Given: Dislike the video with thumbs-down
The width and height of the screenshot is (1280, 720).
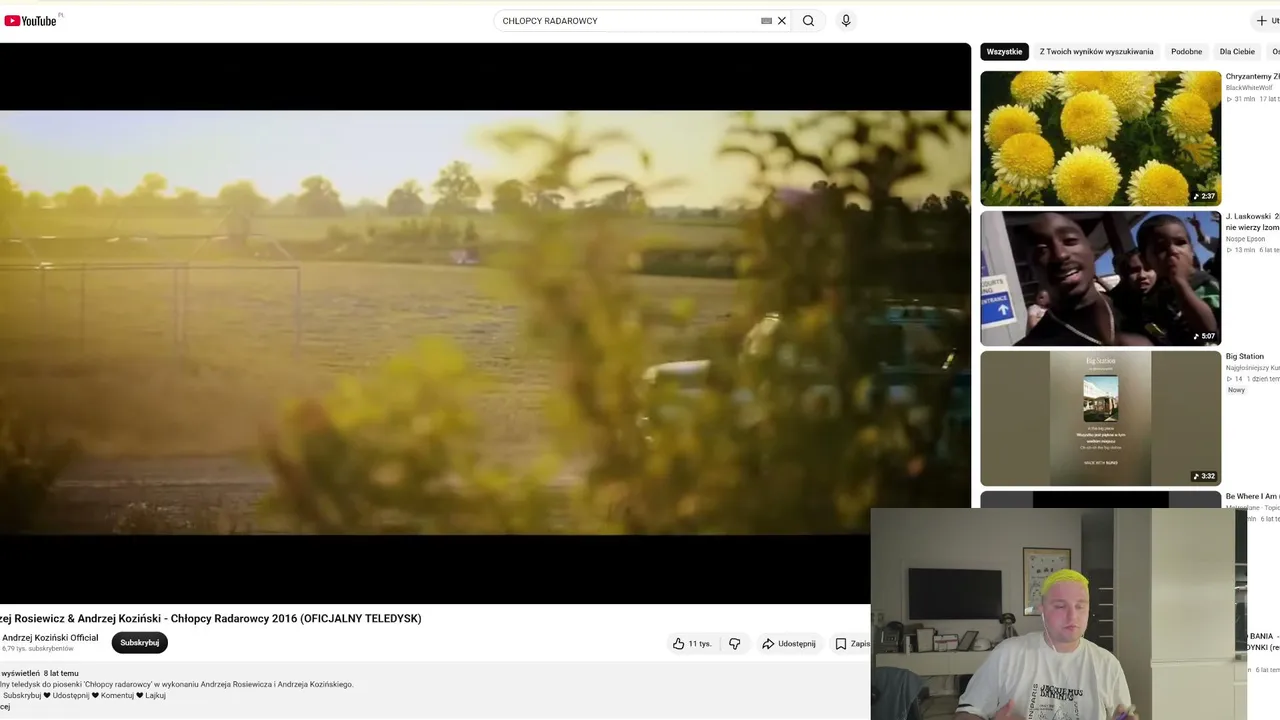Looking at the screenshot, I should point(735,644).
